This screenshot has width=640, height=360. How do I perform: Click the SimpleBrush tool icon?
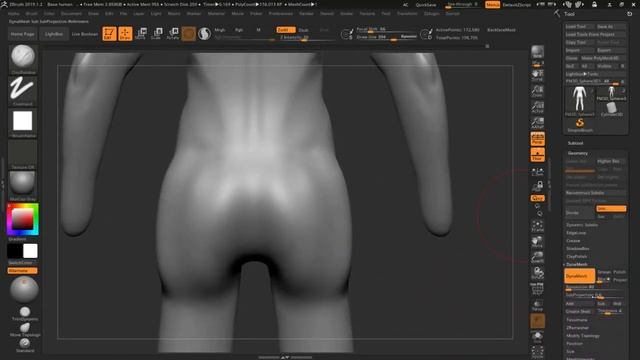(x=580, y=125)
